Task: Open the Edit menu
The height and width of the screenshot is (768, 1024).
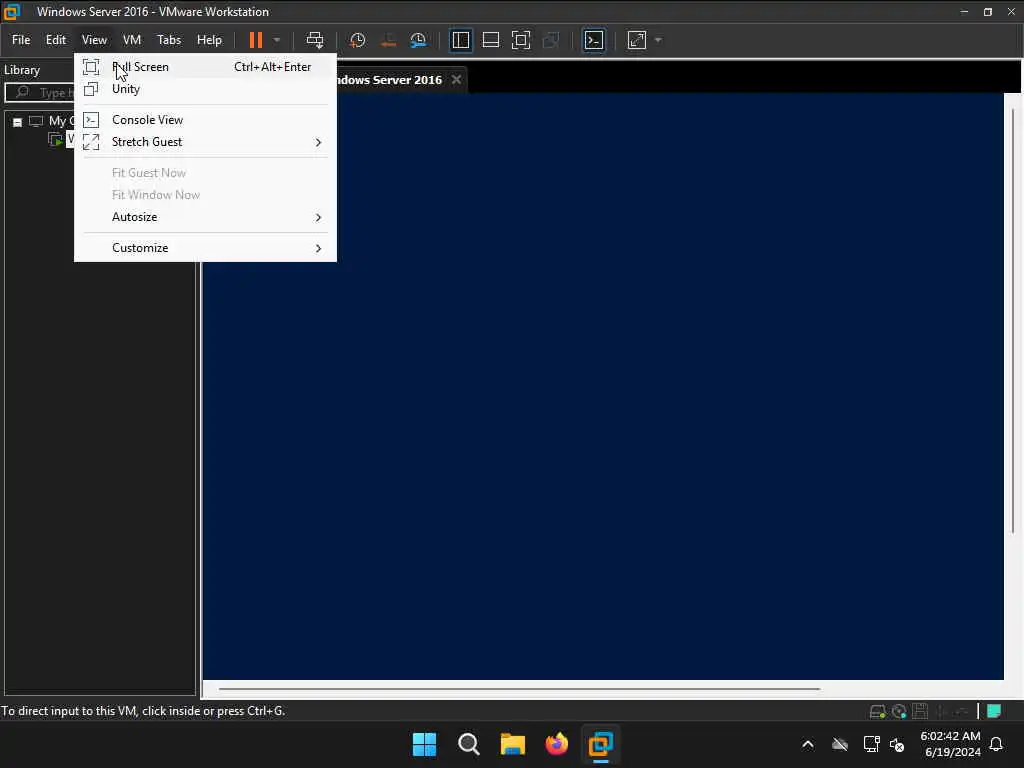Action: [56, 40]
